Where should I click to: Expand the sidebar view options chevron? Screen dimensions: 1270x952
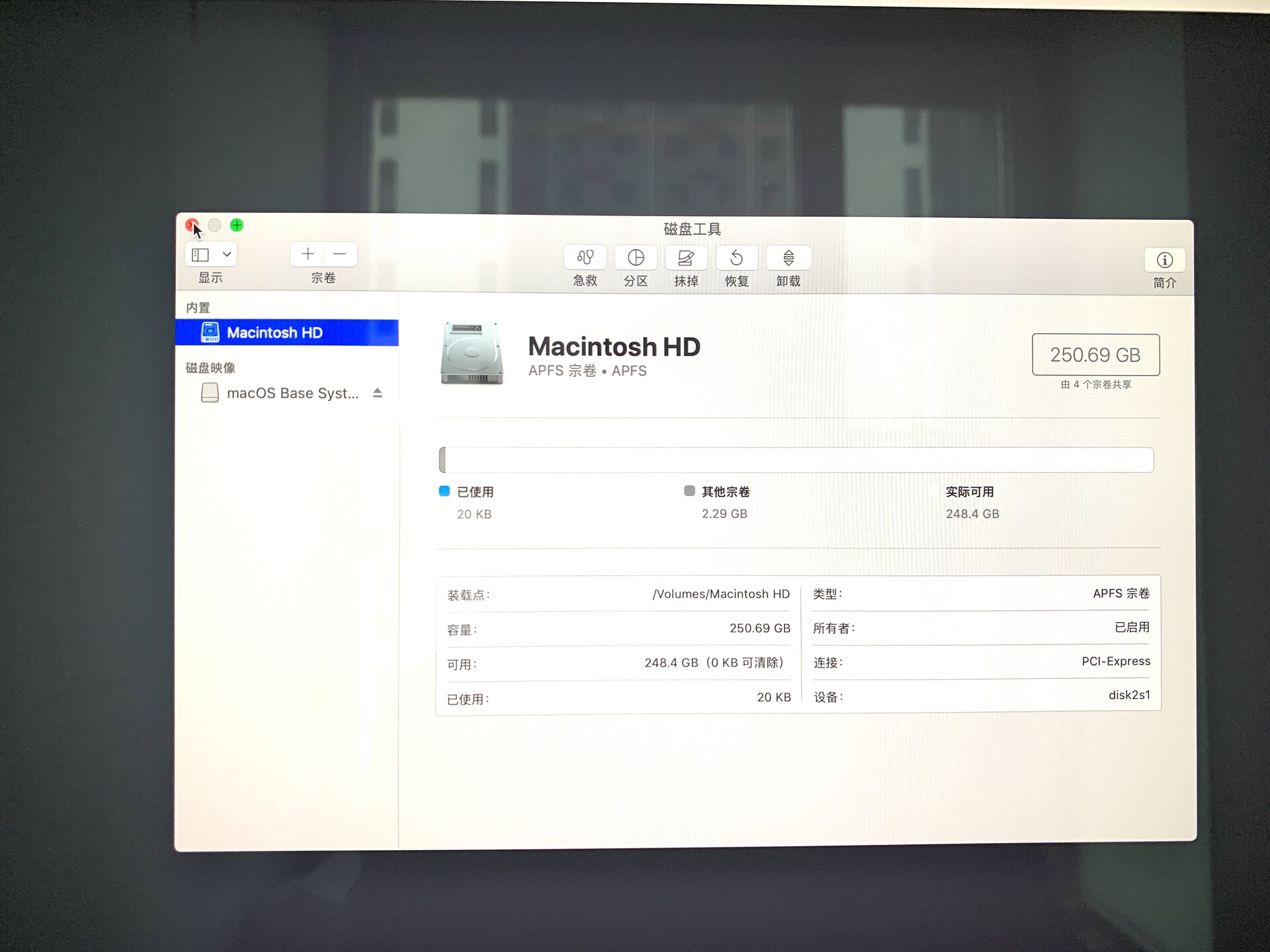[226, 254]
